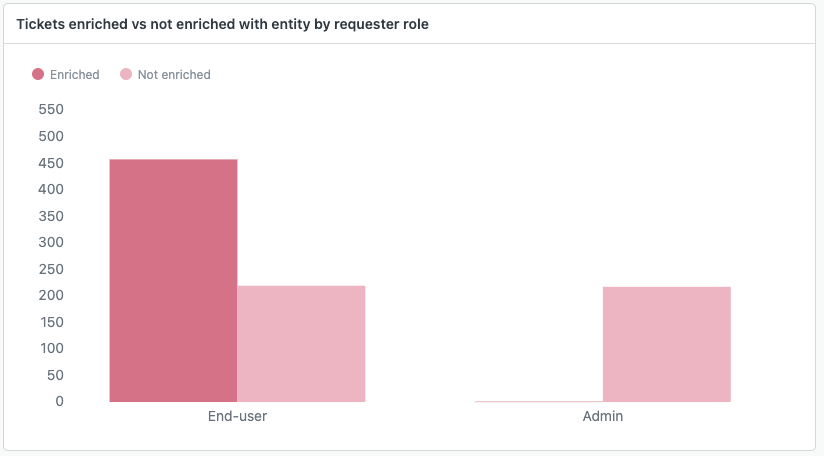Click the 550 y-axis label
Image resolution: width=824 pixels, height=456 pixels.
(51, 109)
